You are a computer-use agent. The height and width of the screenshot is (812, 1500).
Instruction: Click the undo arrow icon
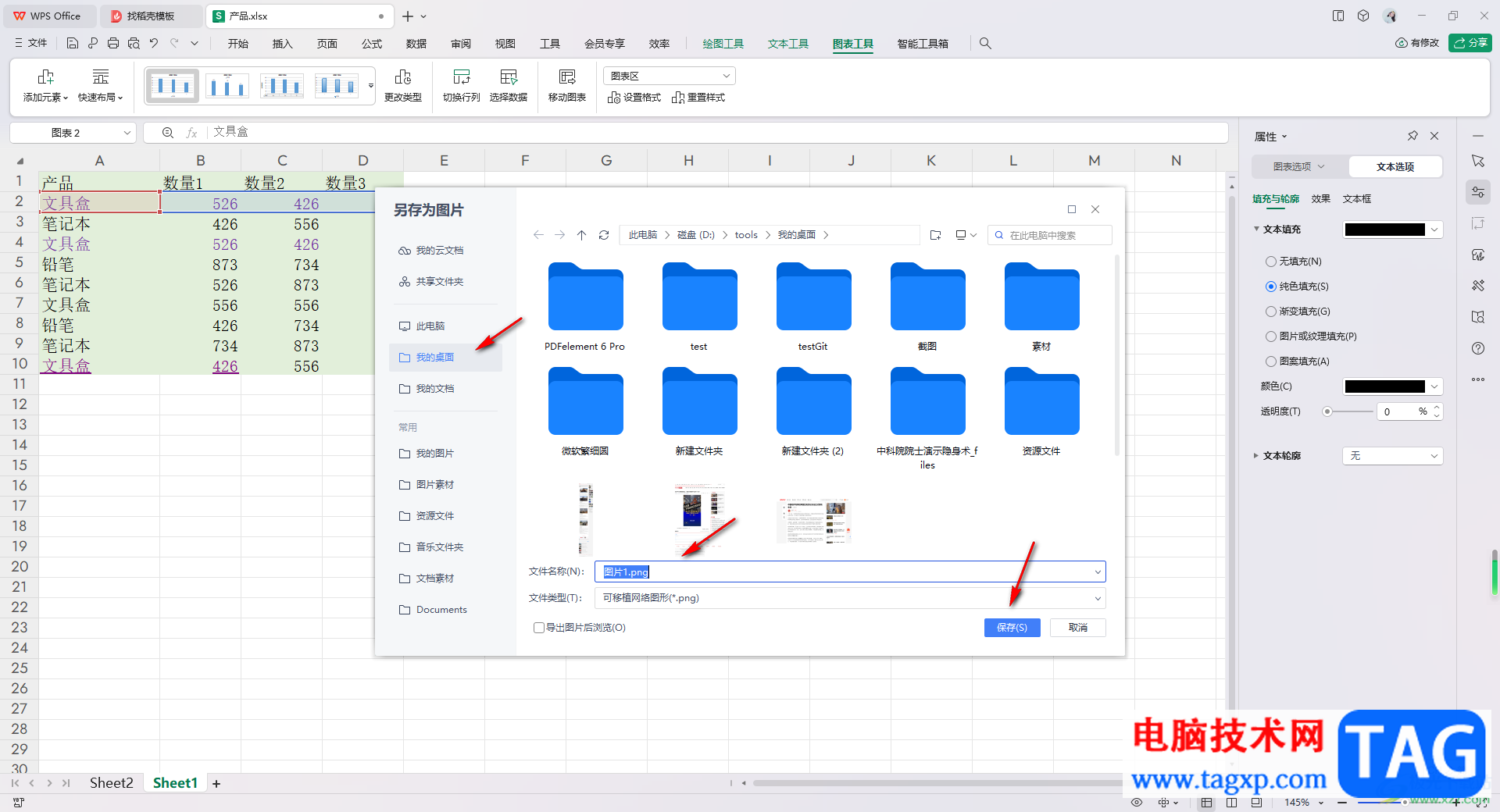tap(154, 44)
